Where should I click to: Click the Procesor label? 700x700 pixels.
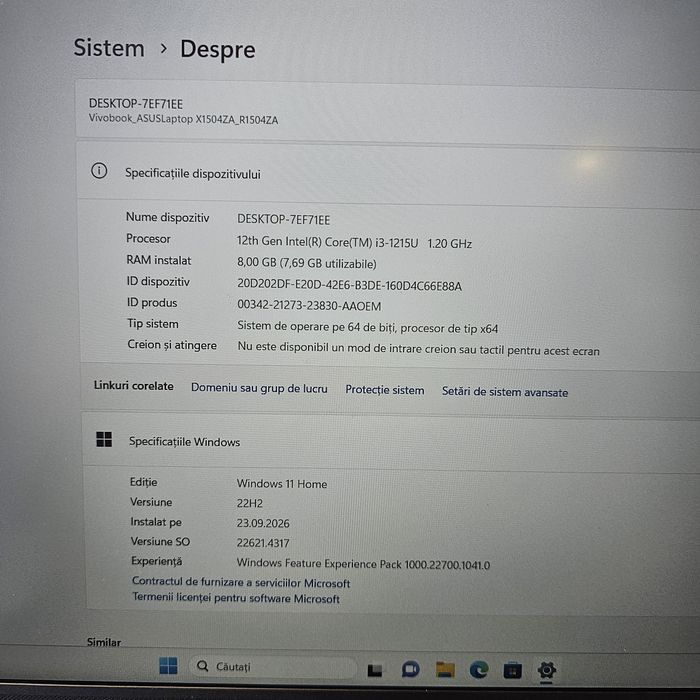coord(148,238)
